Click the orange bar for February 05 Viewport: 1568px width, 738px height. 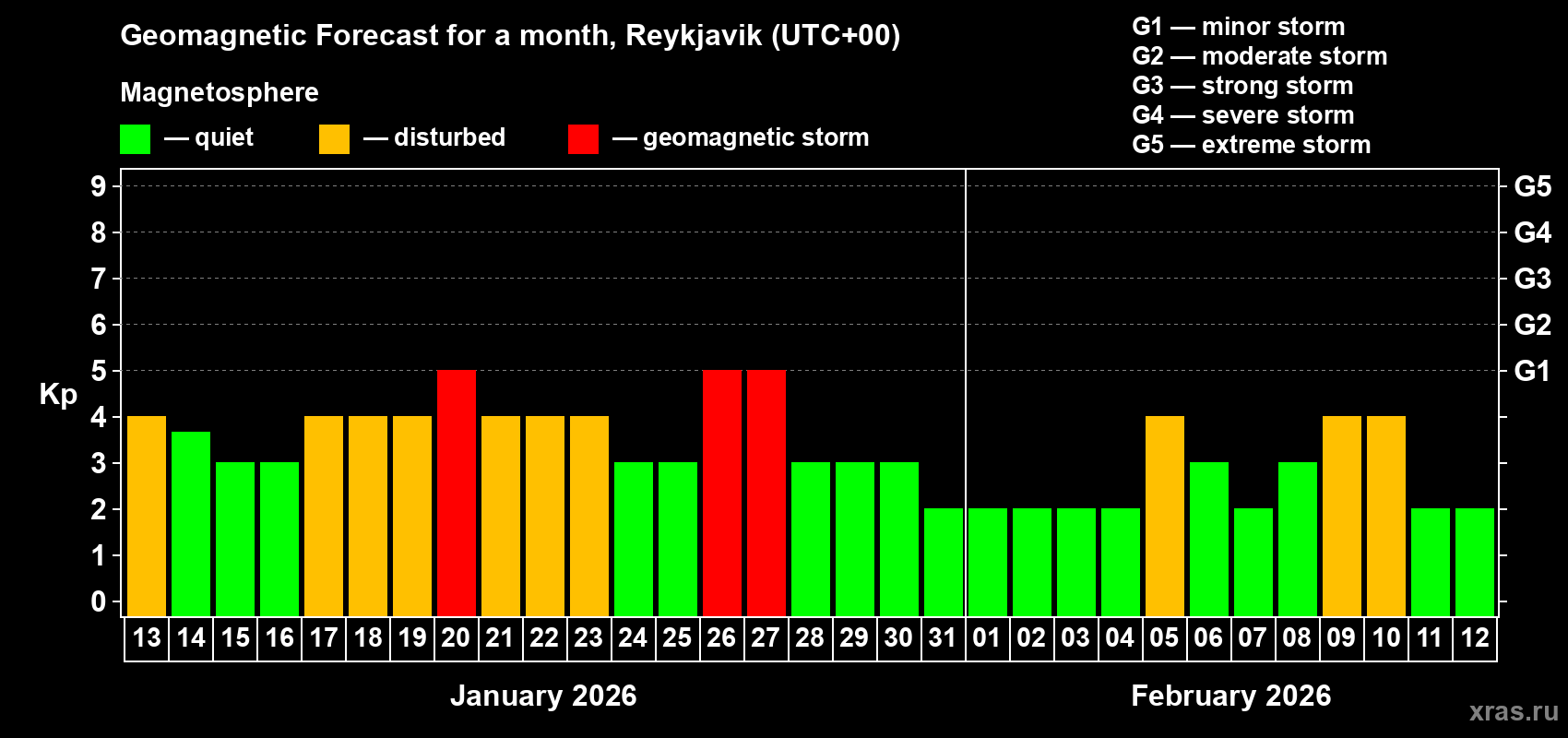(1165, 516)
